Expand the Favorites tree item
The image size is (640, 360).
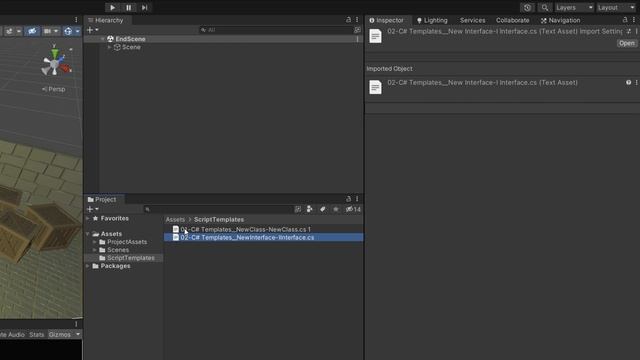88,219
